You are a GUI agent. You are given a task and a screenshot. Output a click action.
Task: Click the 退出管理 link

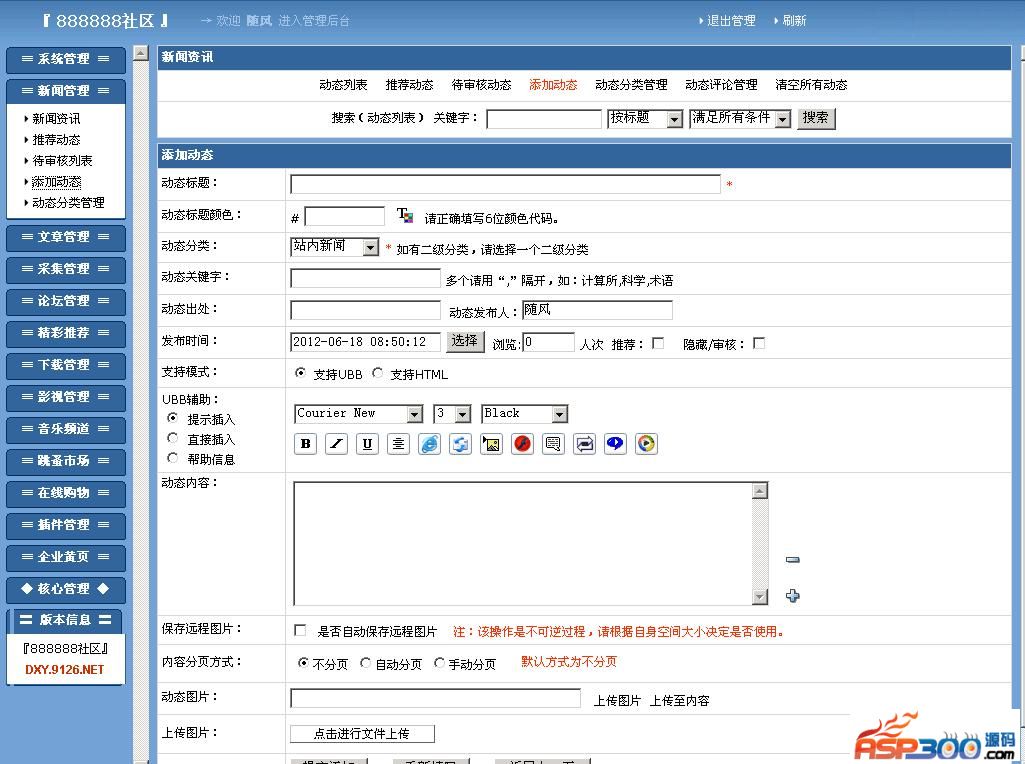click(x=731, y=21)
